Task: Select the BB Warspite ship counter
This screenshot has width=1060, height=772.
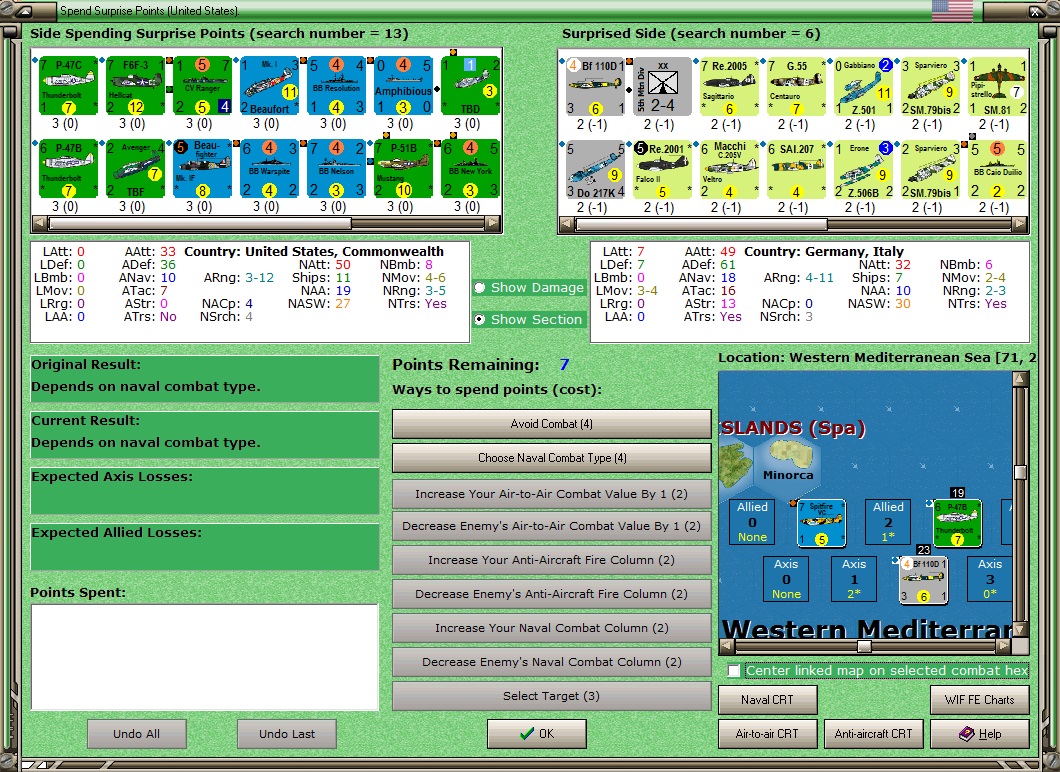Action: pos(269,169)
